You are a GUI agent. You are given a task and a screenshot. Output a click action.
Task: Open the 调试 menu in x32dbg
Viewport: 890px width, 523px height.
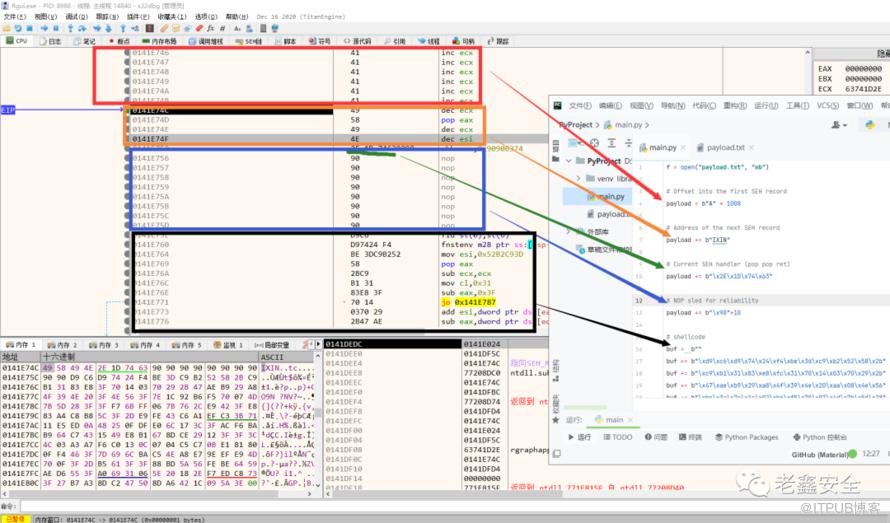point(75,17)
